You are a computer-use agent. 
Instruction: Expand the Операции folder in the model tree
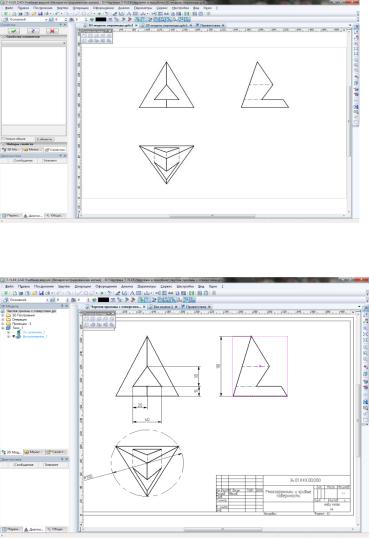click(3, 319)
